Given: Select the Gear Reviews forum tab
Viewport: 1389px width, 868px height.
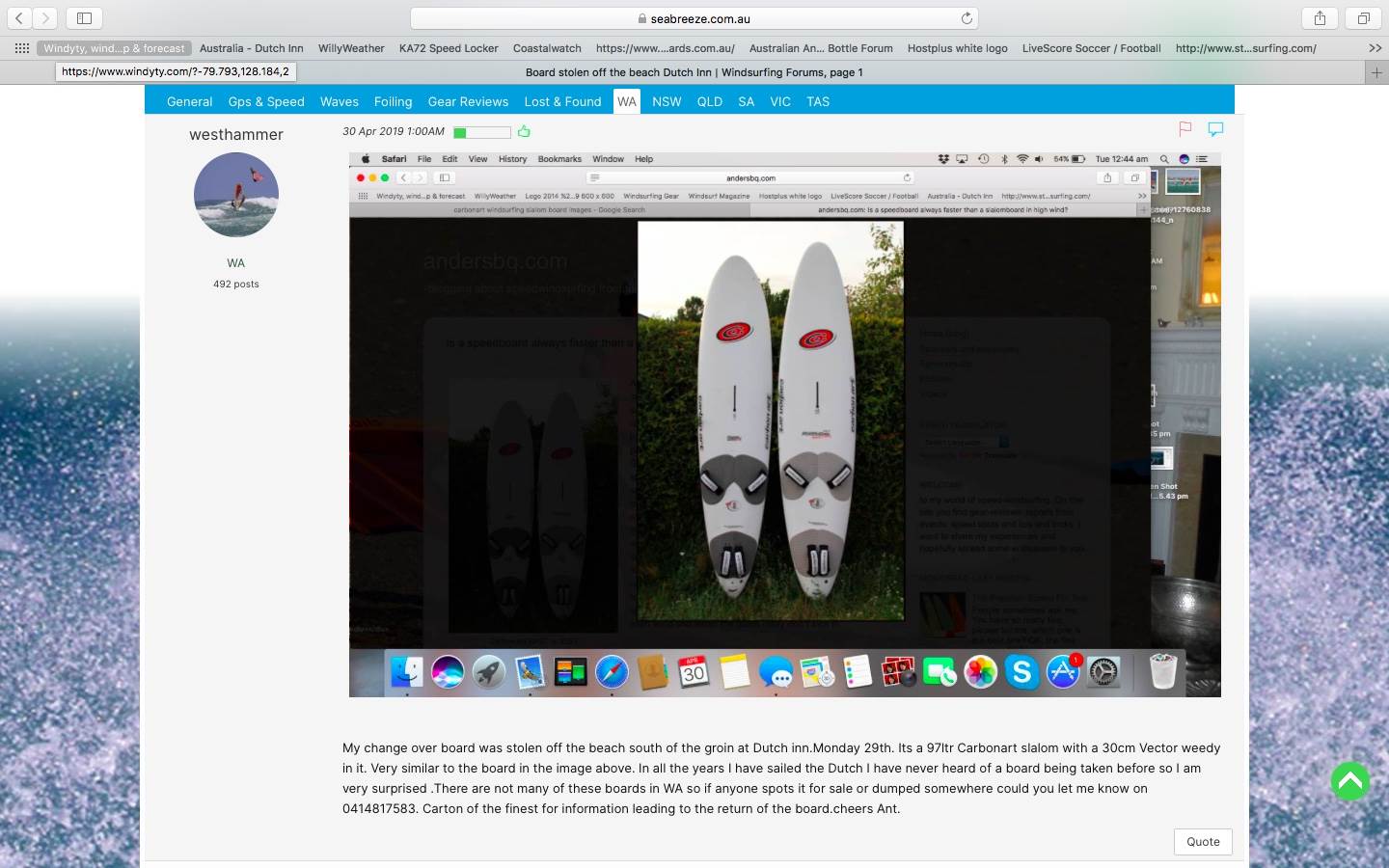Looking at the screenshot, I should [x=468, y=101].
